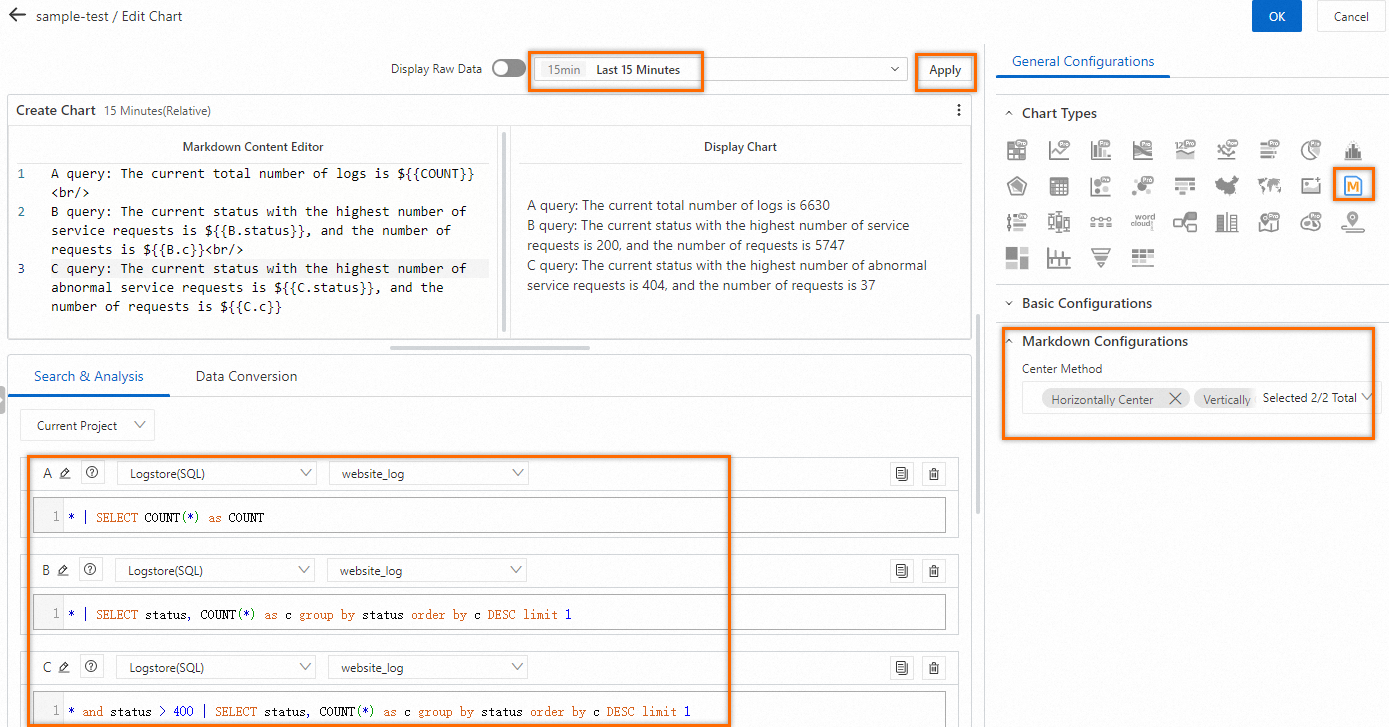
Task: Open query A Logstore(SQL) dropdown
Action: pos(218,474)
